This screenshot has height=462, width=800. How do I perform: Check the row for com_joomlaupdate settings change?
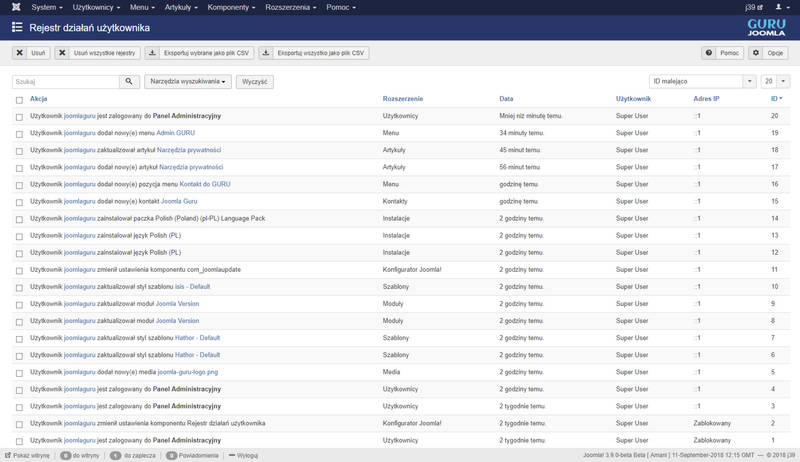(19, 271)
